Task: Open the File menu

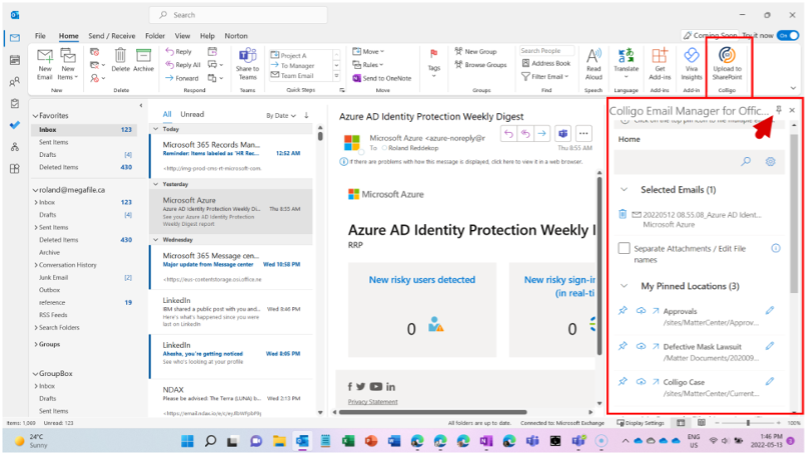Action: coord(40,36)
